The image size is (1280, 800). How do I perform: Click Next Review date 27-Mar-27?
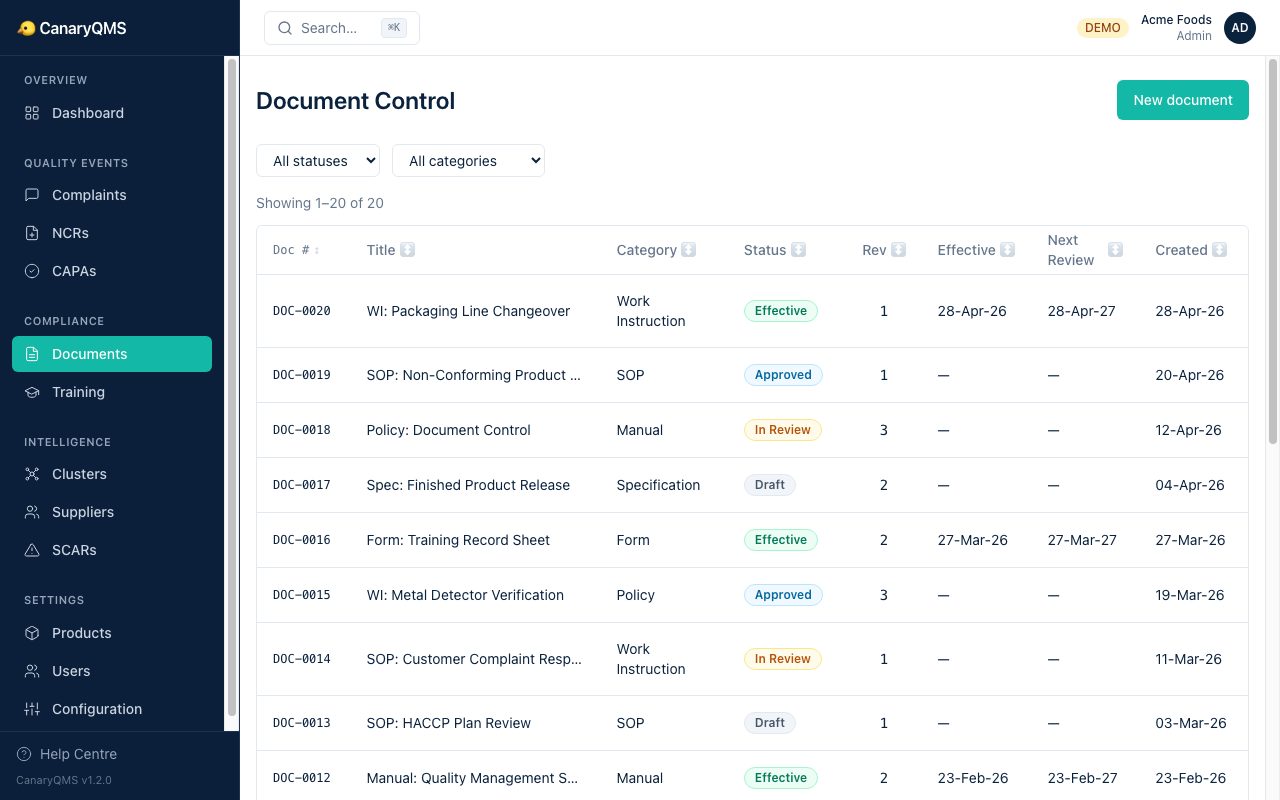pos(1083,540)
